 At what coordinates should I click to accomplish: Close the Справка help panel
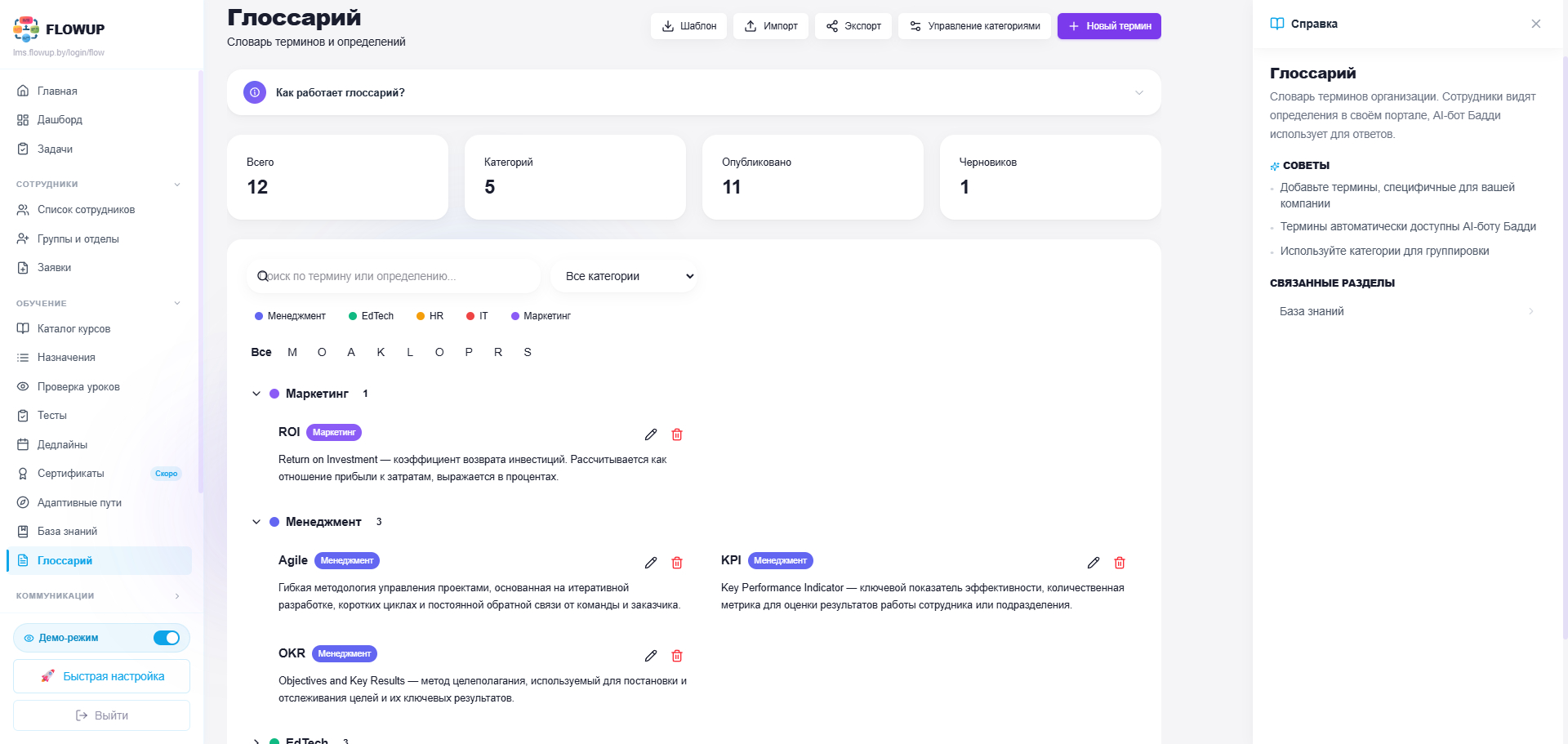1536,24
